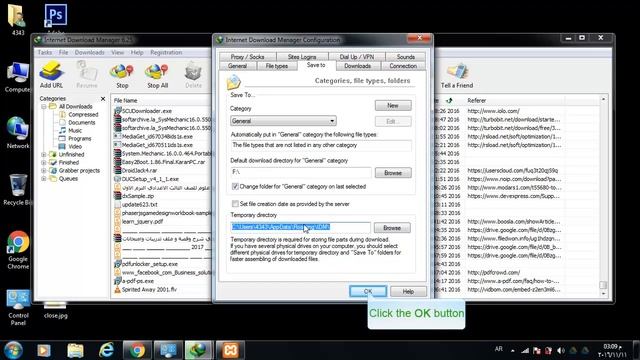Image resolution: width=640 pixels, height=360 pixels.
Task: Expand the Queues node
Action: 44,179
